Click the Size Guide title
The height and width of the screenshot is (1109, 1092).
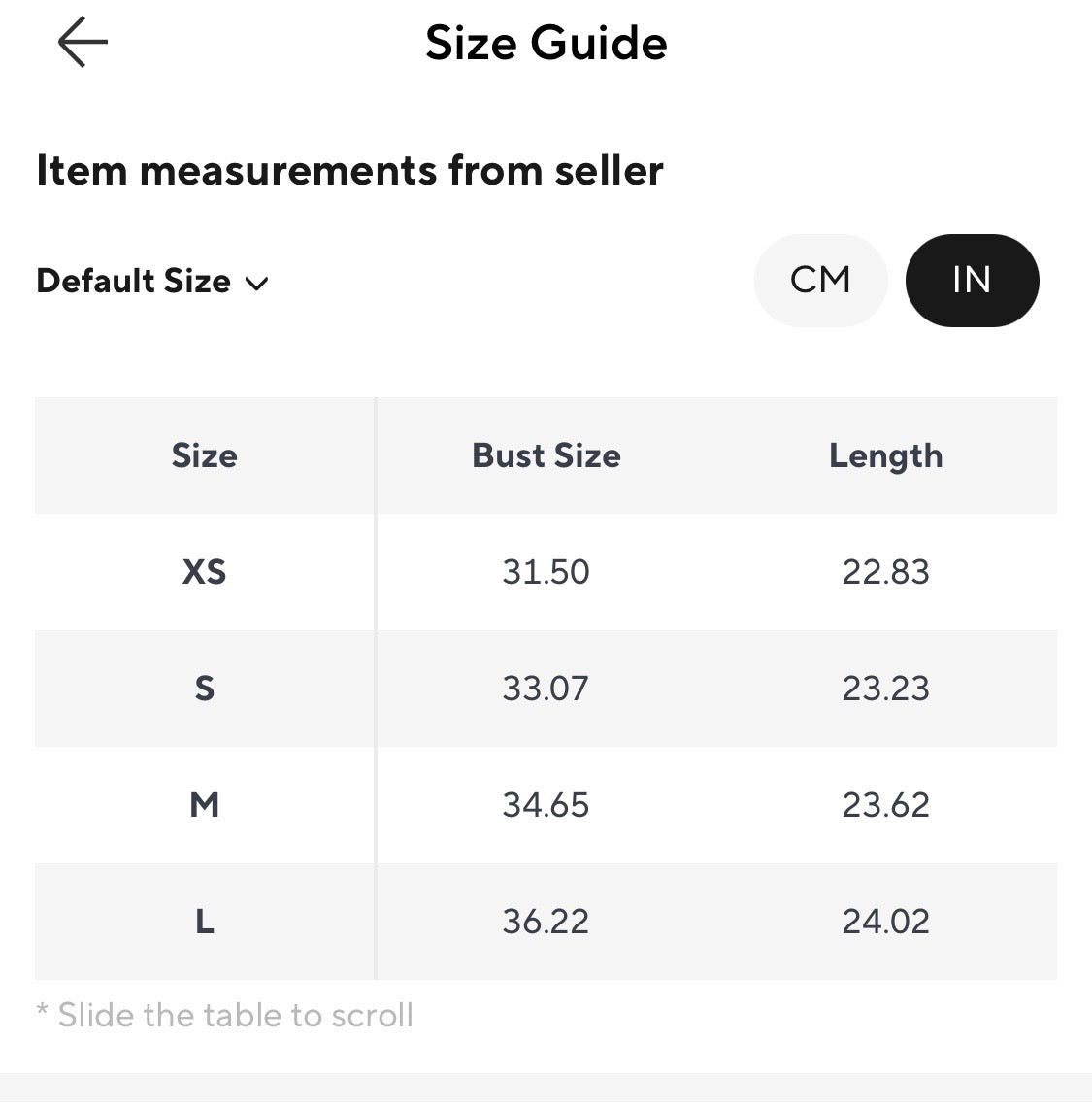coord(546,43)
